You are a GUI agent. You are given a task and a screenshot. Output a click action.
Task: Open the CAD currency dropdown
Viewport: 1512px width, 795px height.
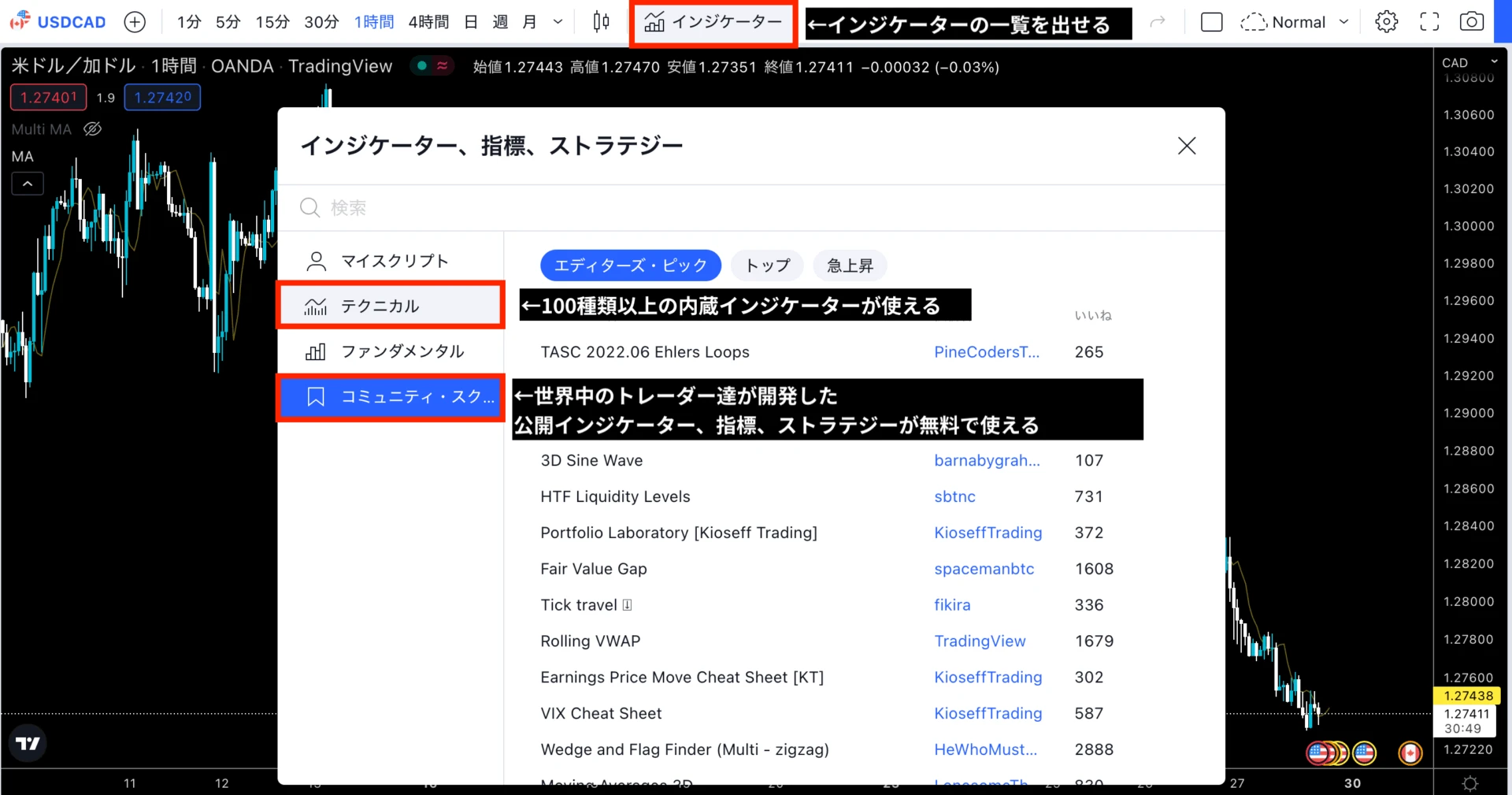1469,62
